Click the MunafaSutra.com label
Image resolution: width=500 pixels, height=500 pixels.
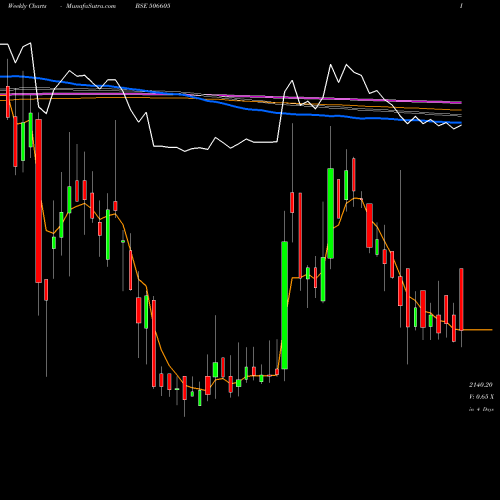click(91, 6)
